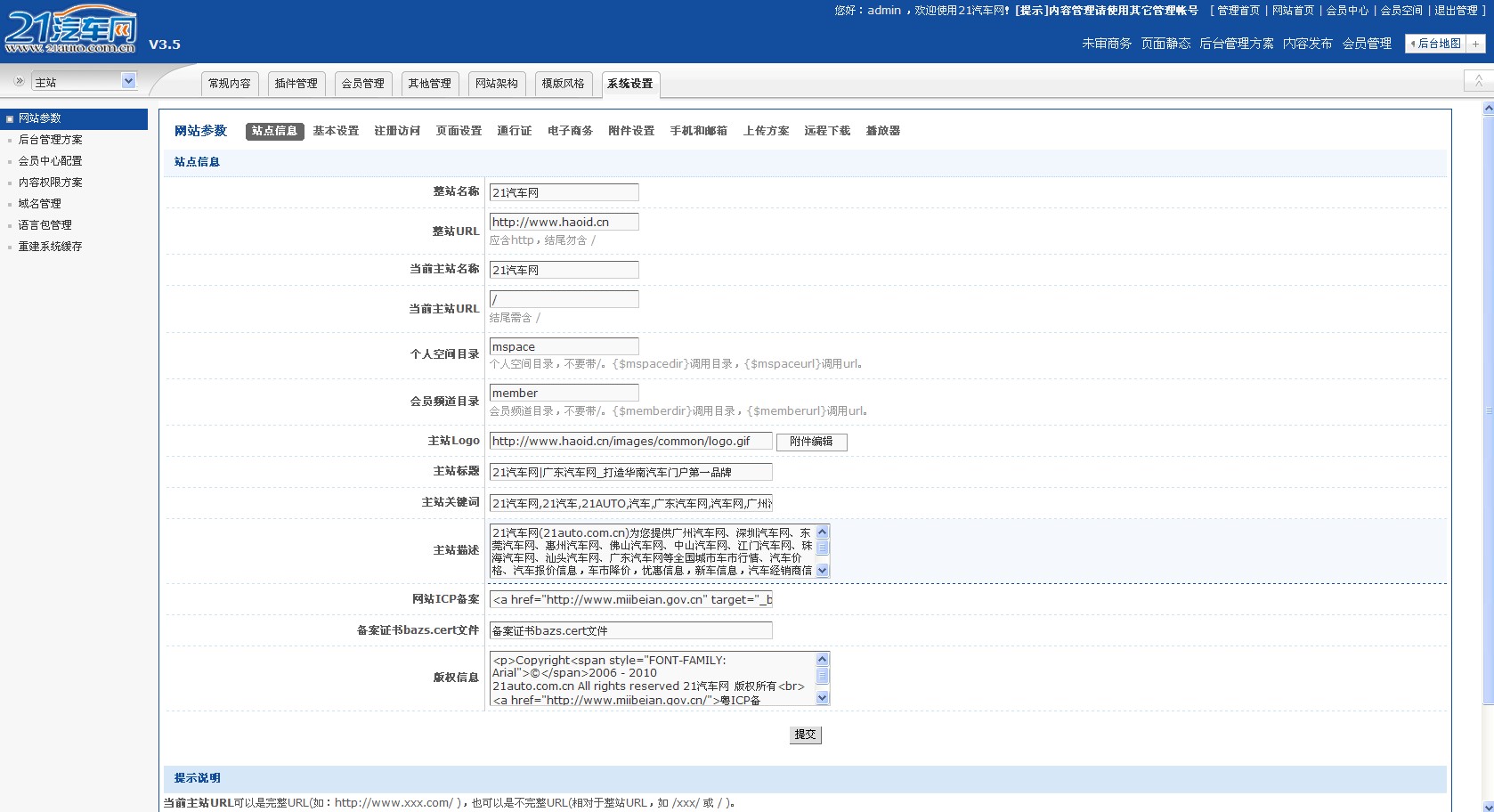Switch to the 常规内容 tab
Image resolution: width=1494 pixels, height=812 pixels.
(230, 84)
